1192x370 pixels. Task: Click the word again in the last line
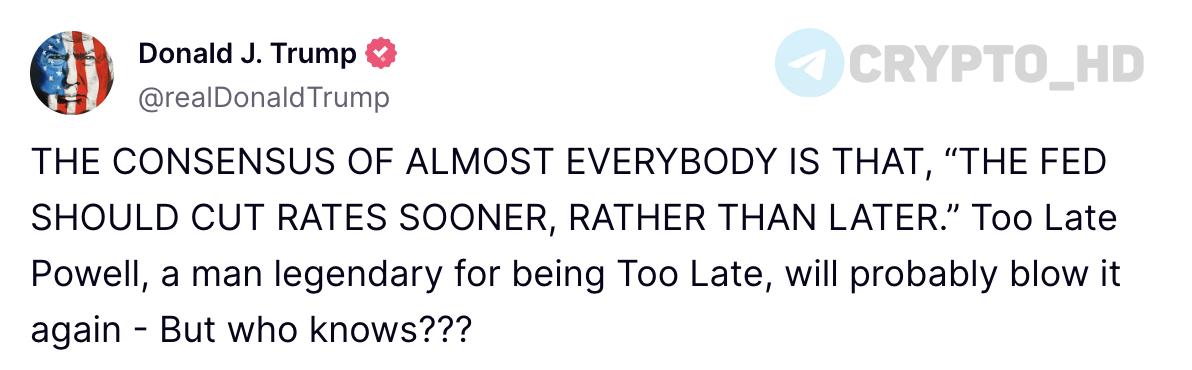(x=77, y=332)
